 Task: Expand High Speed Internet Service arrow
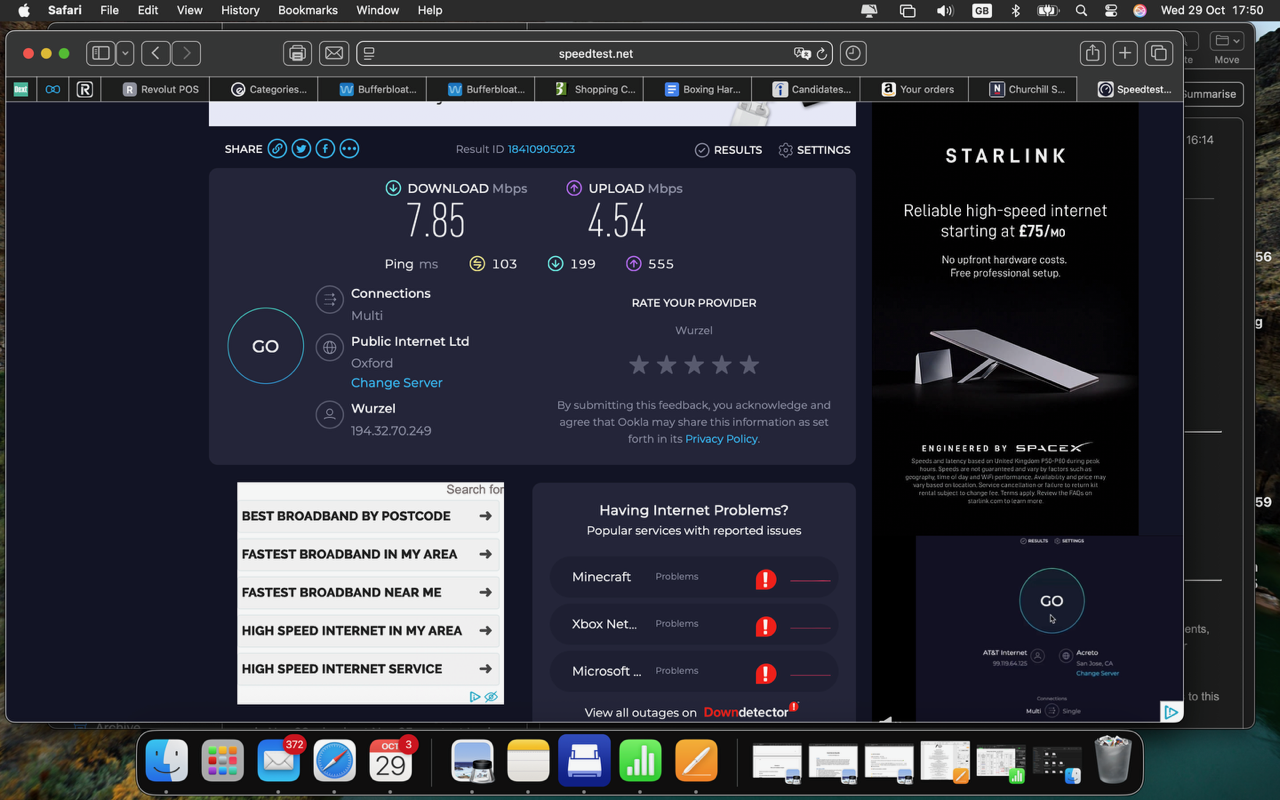coord(485,669)
